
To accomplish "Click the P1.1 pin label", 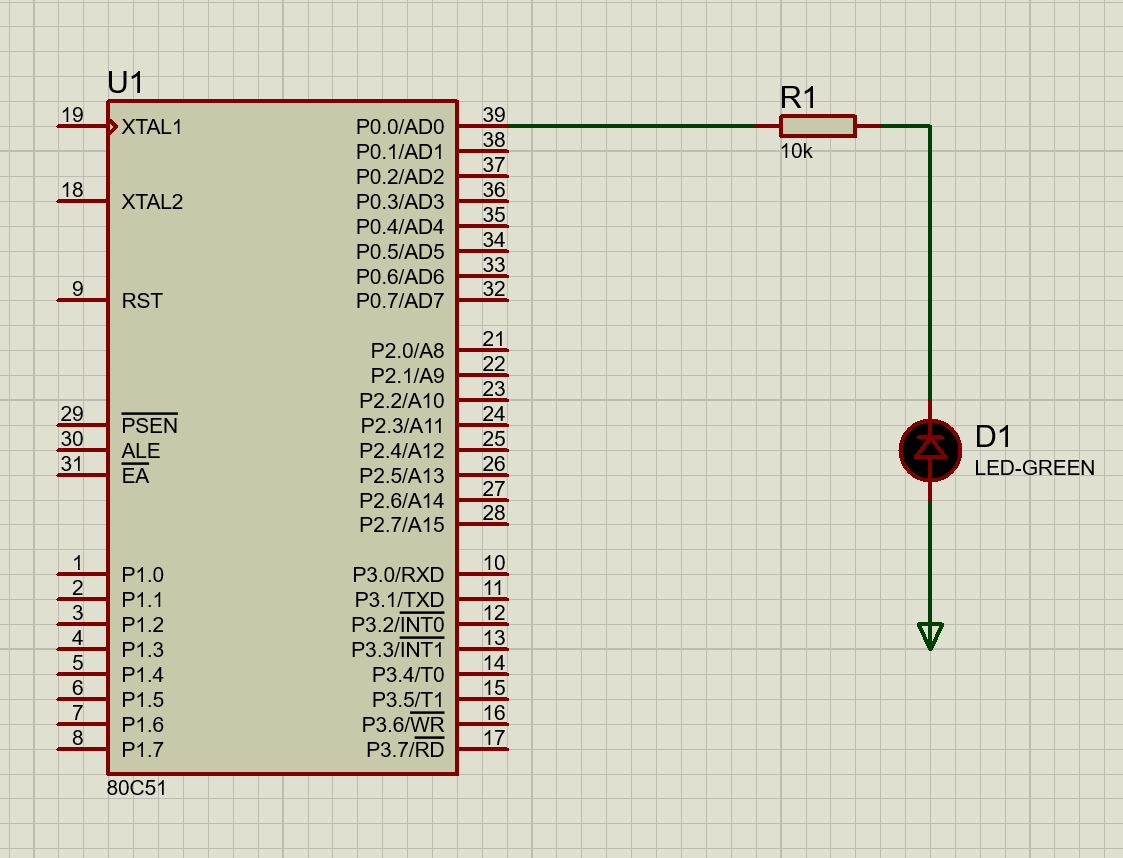I will click(143, 600).
